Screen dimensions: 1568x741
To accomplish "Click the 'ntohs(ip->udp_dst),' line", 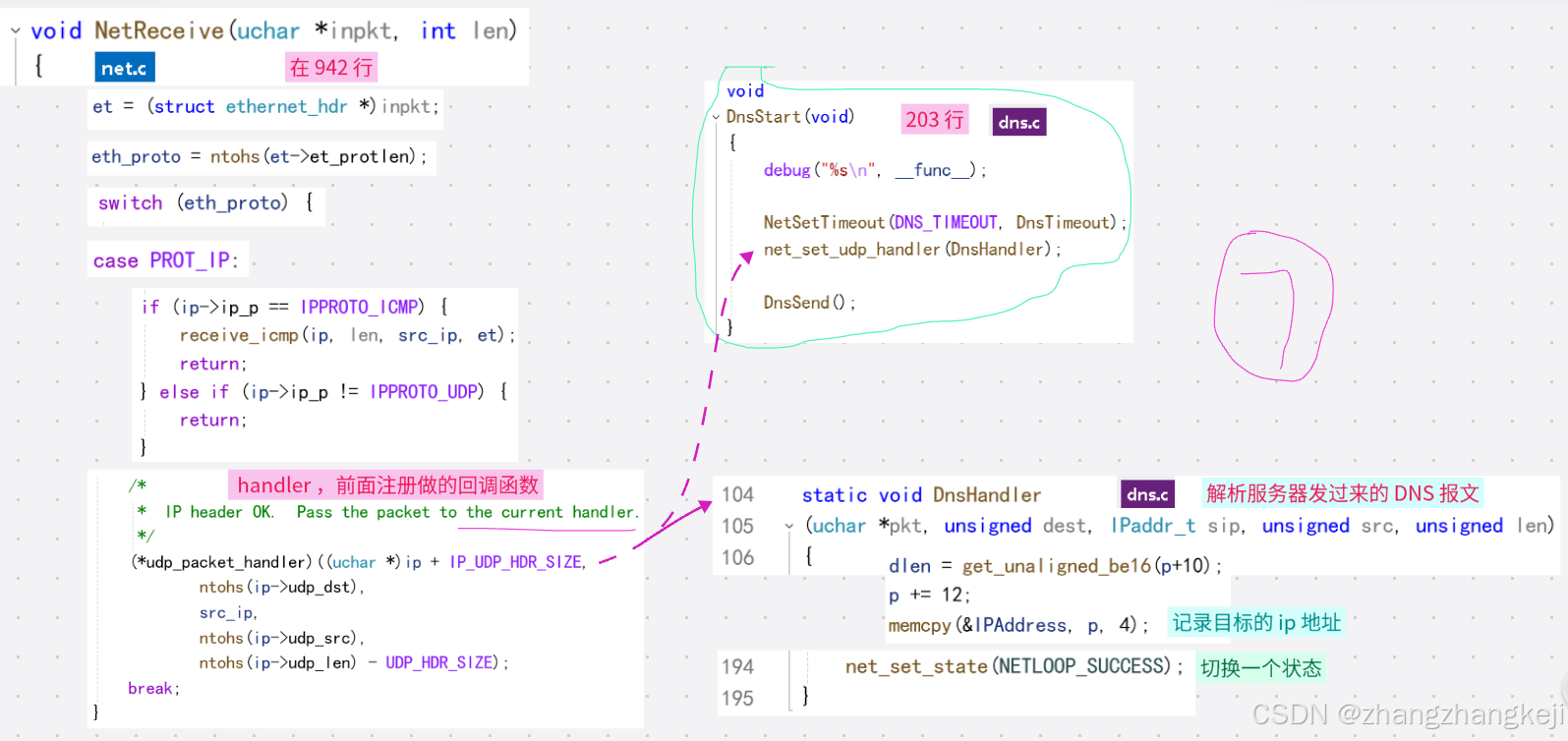I will click(282, 587).
